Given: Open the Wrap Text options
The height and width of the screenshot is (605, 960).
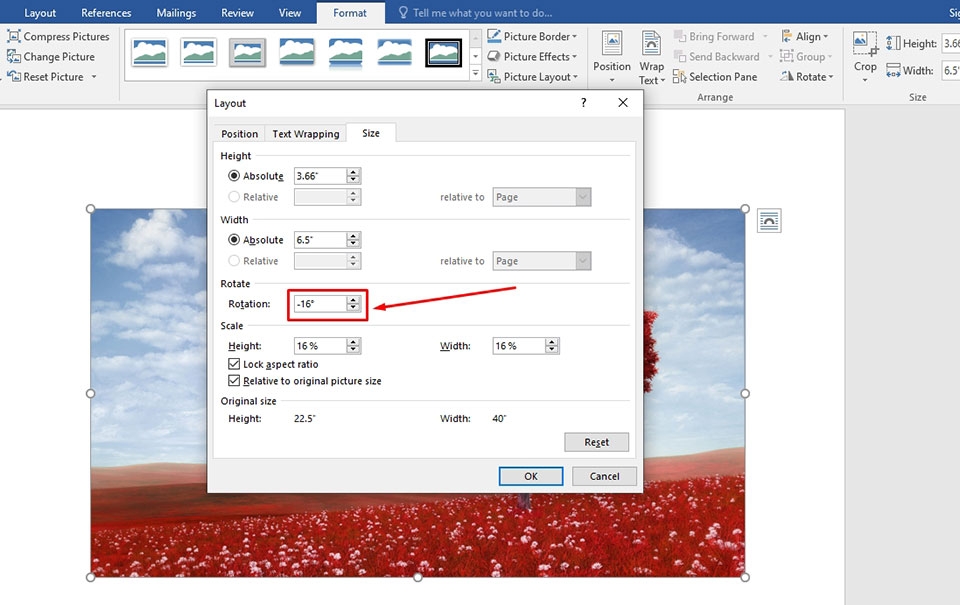Looking at the screenshot, I should [651, 57].
